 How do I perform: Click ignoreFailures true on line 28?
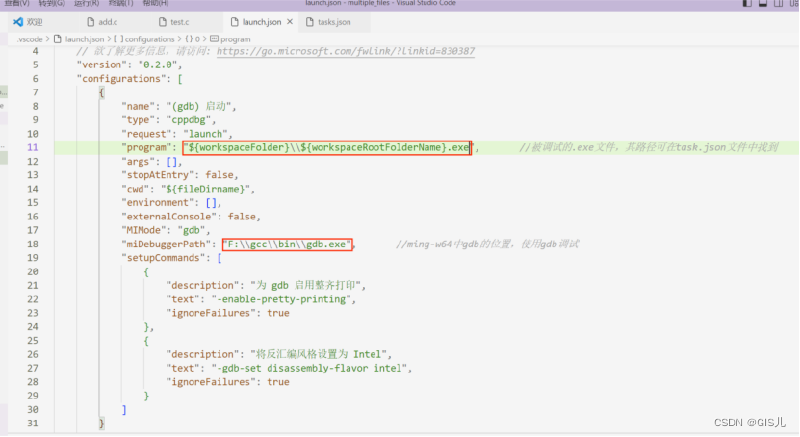pyautogui.click(x=278, y=382)
